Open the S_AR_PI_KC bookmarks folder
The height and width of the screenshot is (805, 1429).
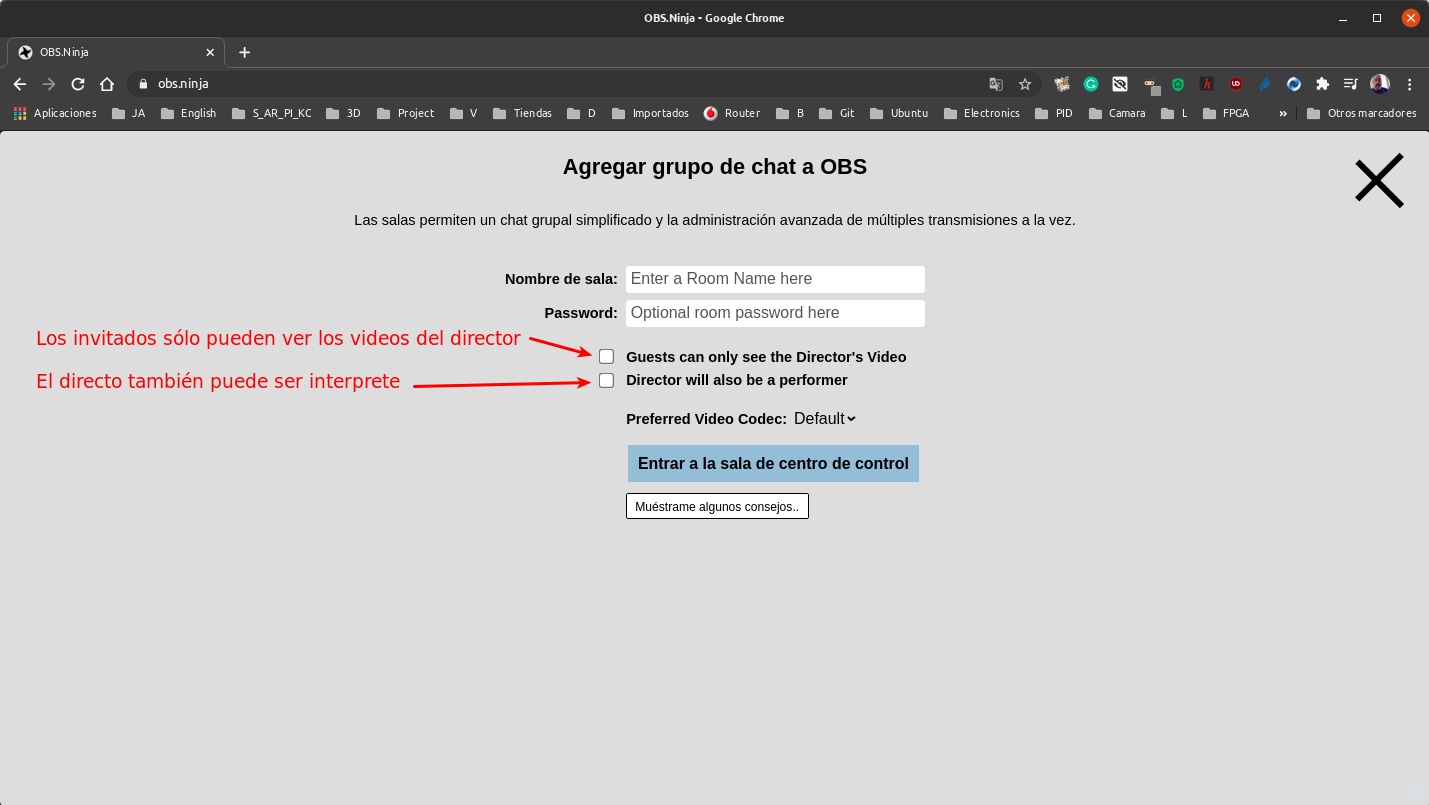click(x=271, y=113)
